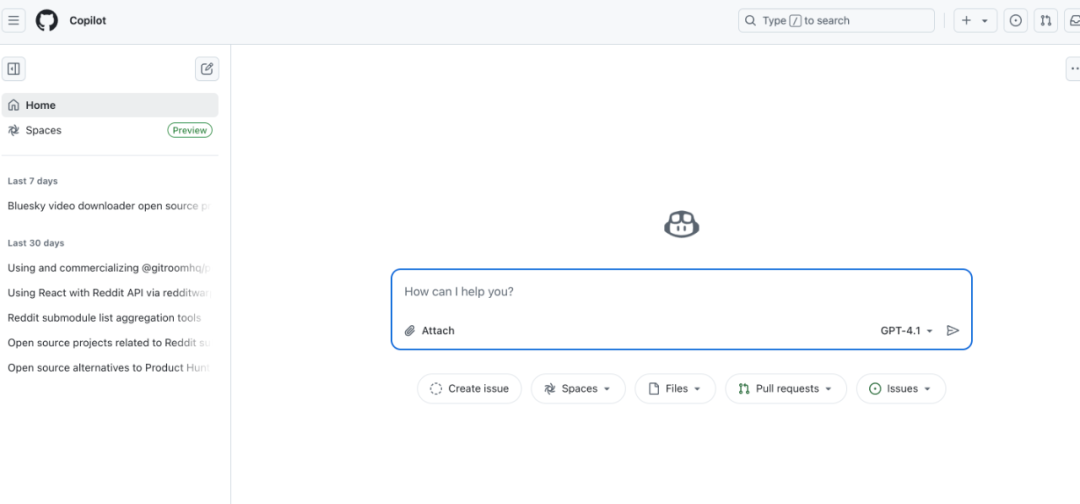The height and width of the screenshot is (504, 1080).
Task: Click the Create issue button
Action: (x=469, y=388)
